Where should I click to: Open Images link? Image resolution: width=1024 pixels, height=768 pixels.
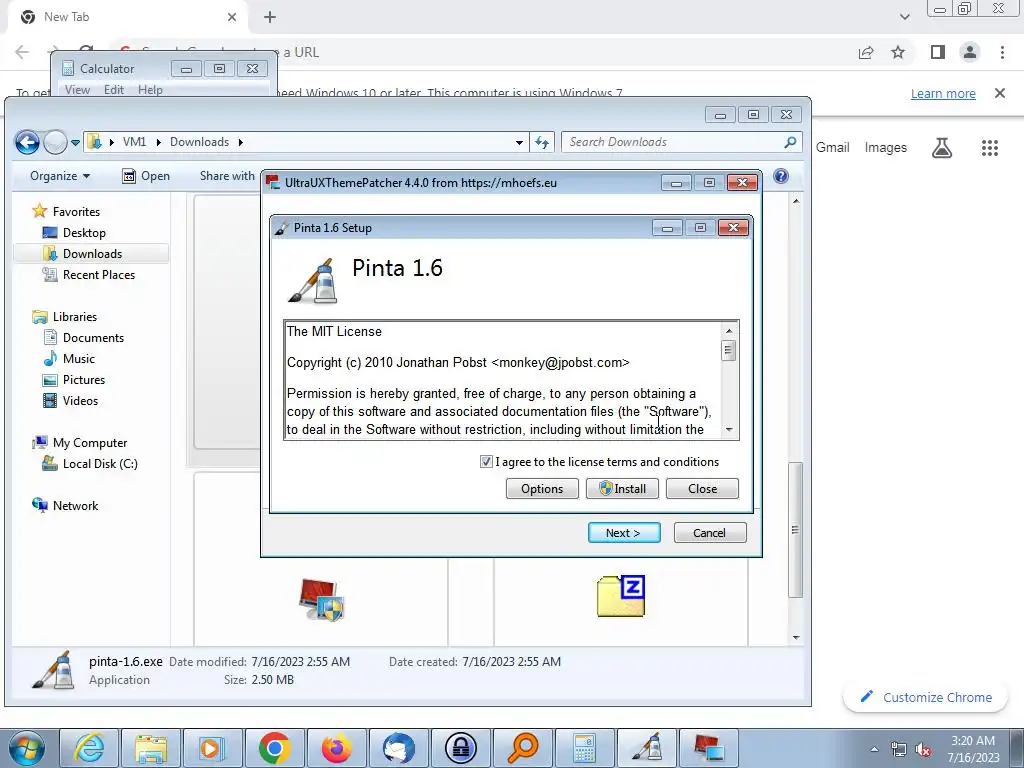[886, 148]
